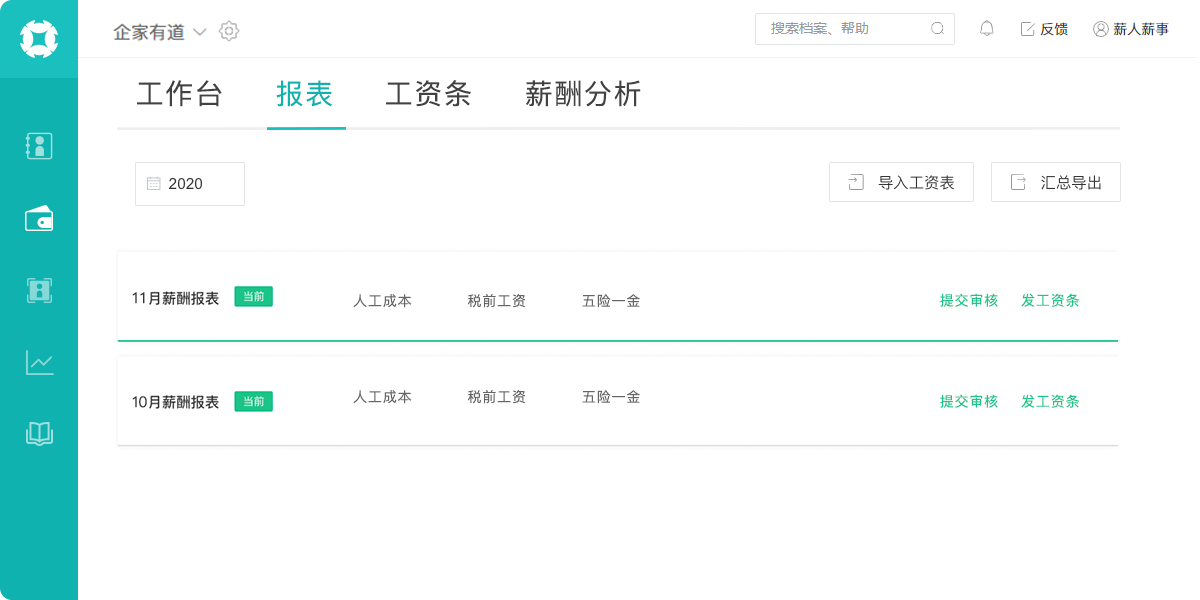Open the open-book guide sidebar icon
The height and width of the screenshot is (600, 1200).
click(x=39, y=433)
